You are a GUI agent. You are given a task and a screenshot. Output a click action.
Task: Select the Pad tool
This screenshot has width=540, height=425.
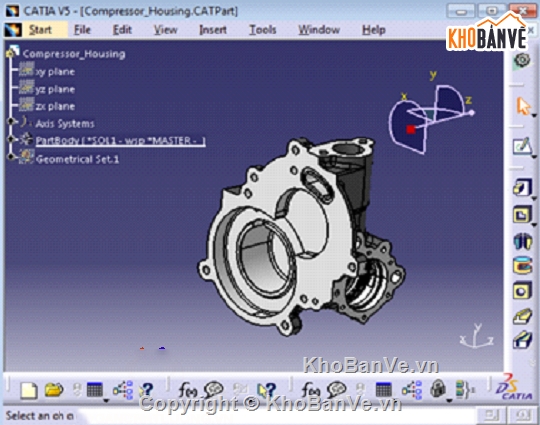pyautogui.click(x=522, y=188)
